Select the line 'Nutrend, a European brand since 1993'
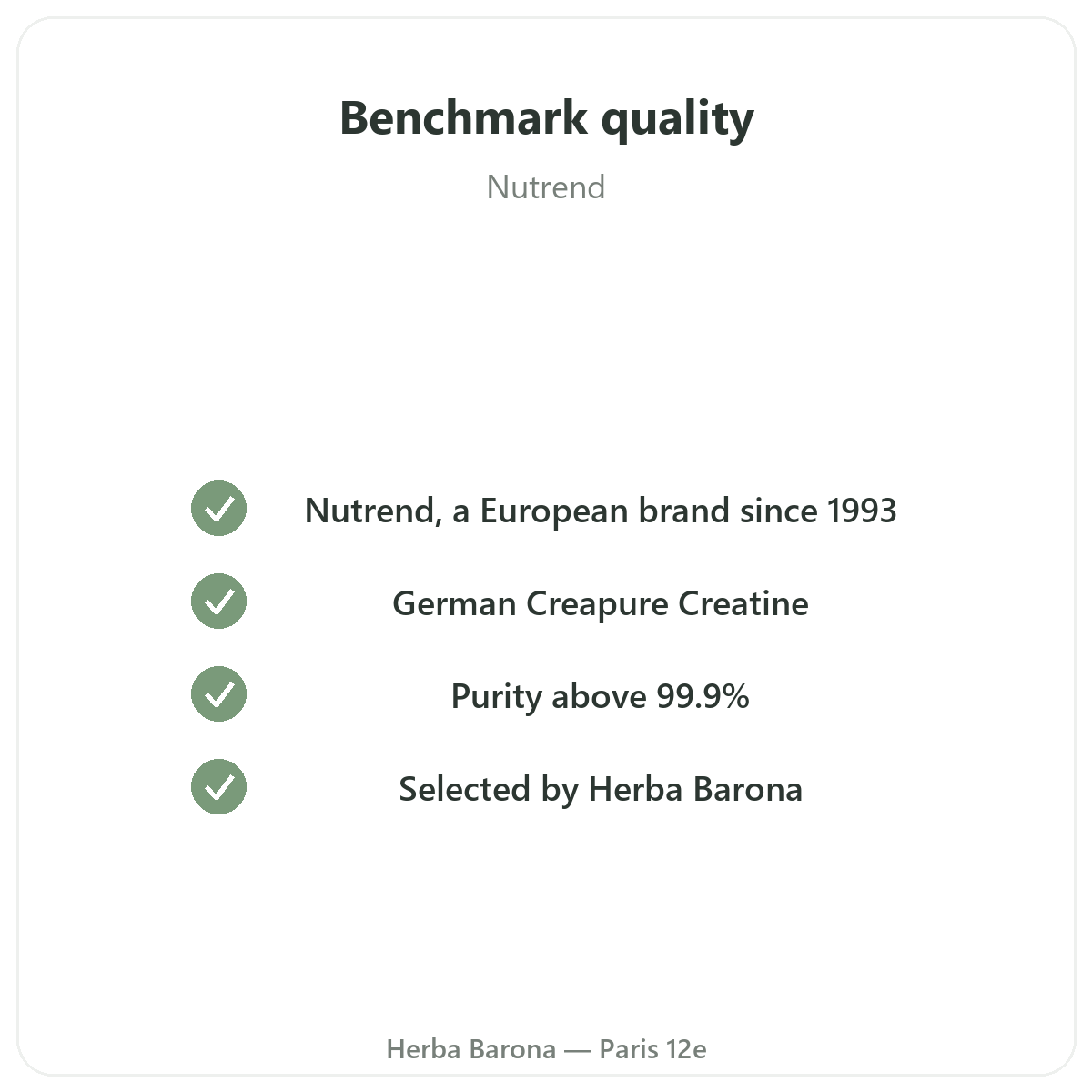This screenshot has width=1092, height=1092. point(601,511)
